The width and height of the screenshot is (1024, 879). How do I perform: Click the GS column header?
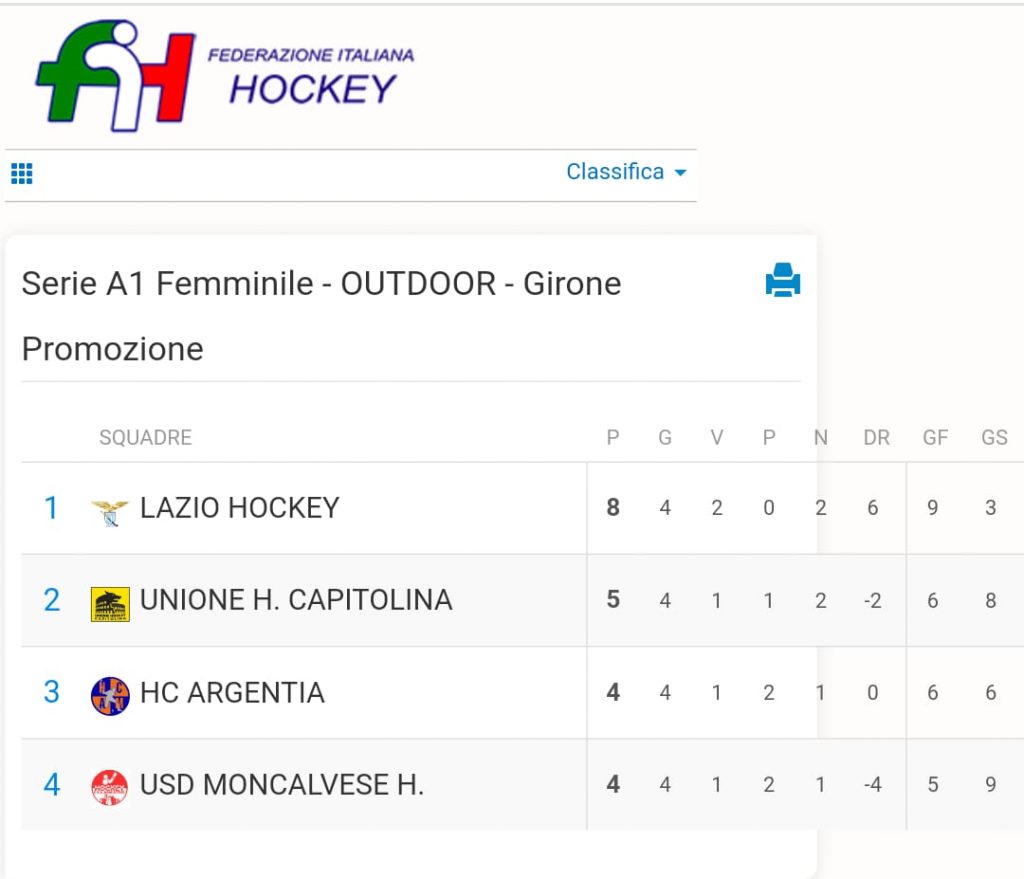[994, 438]
